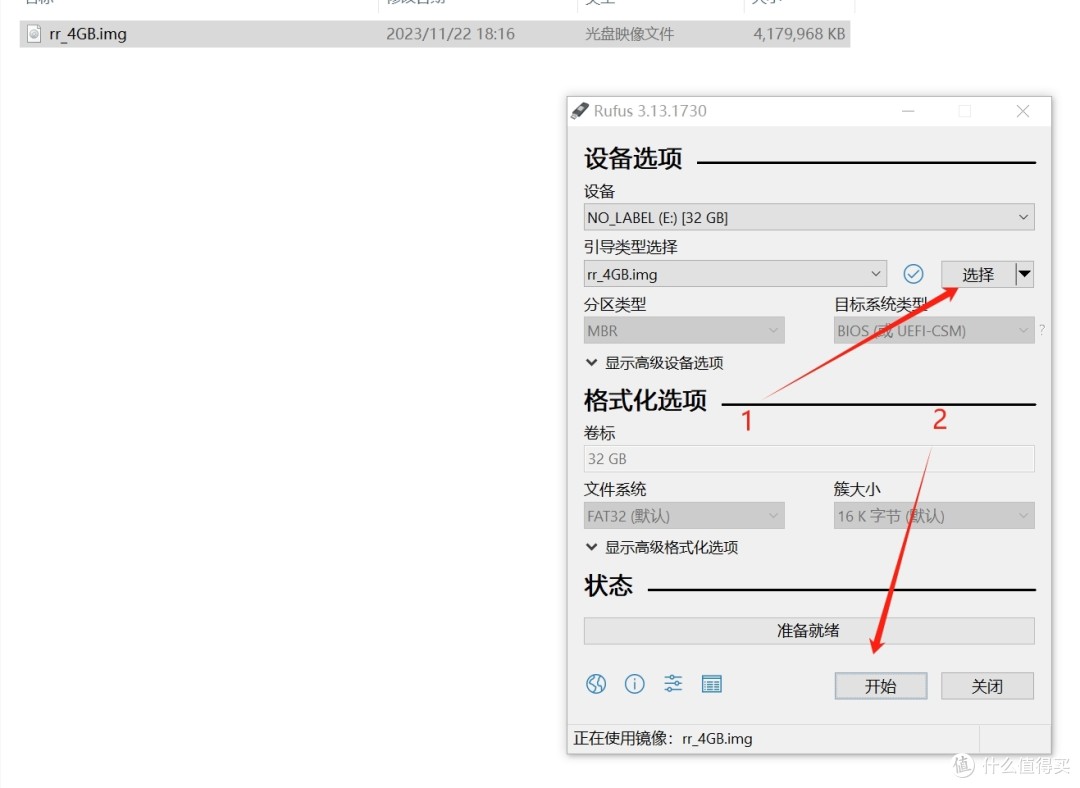Click status text 正在使用镜像: rr_4GB.img

pyautogui.click(x=663, y=738)
